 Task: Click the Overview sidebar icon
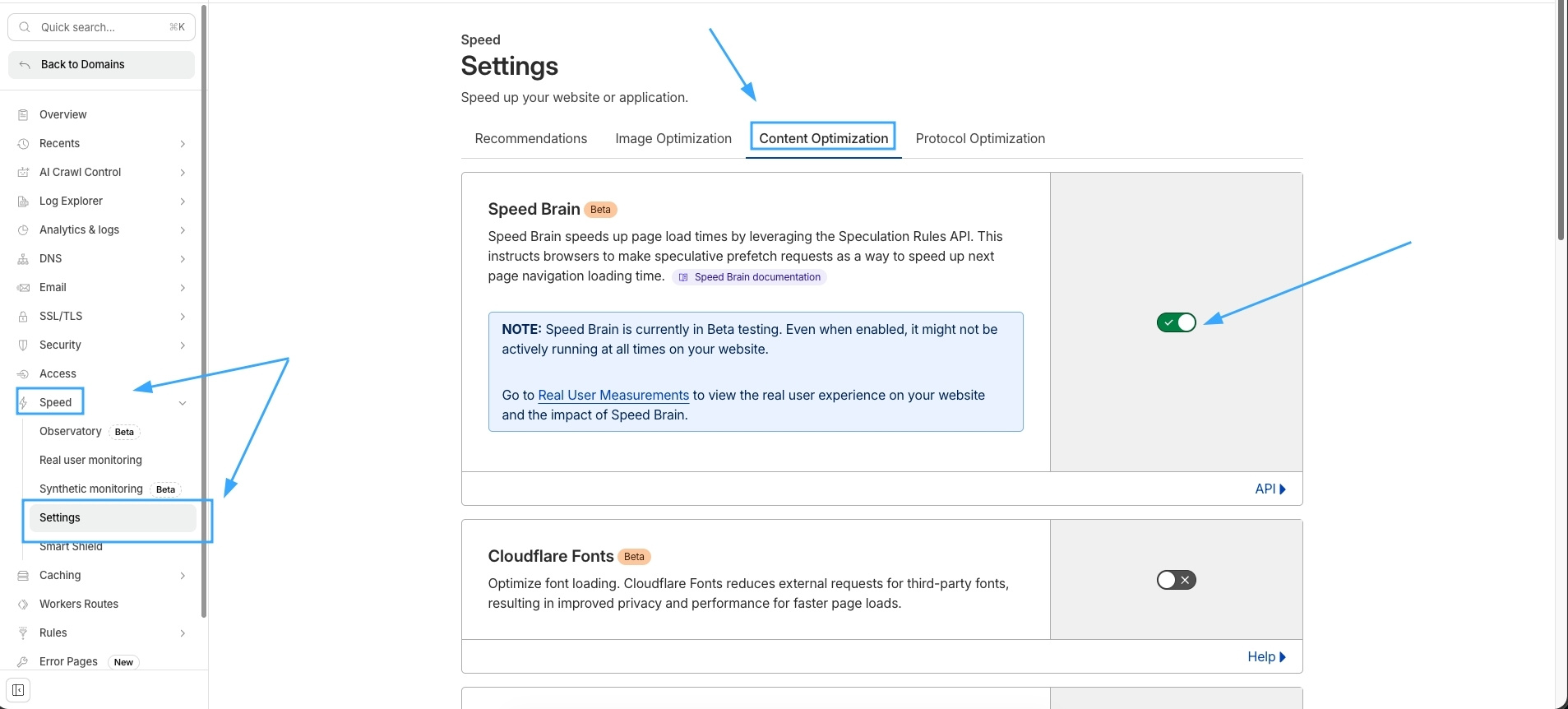[x=23, y=115]
